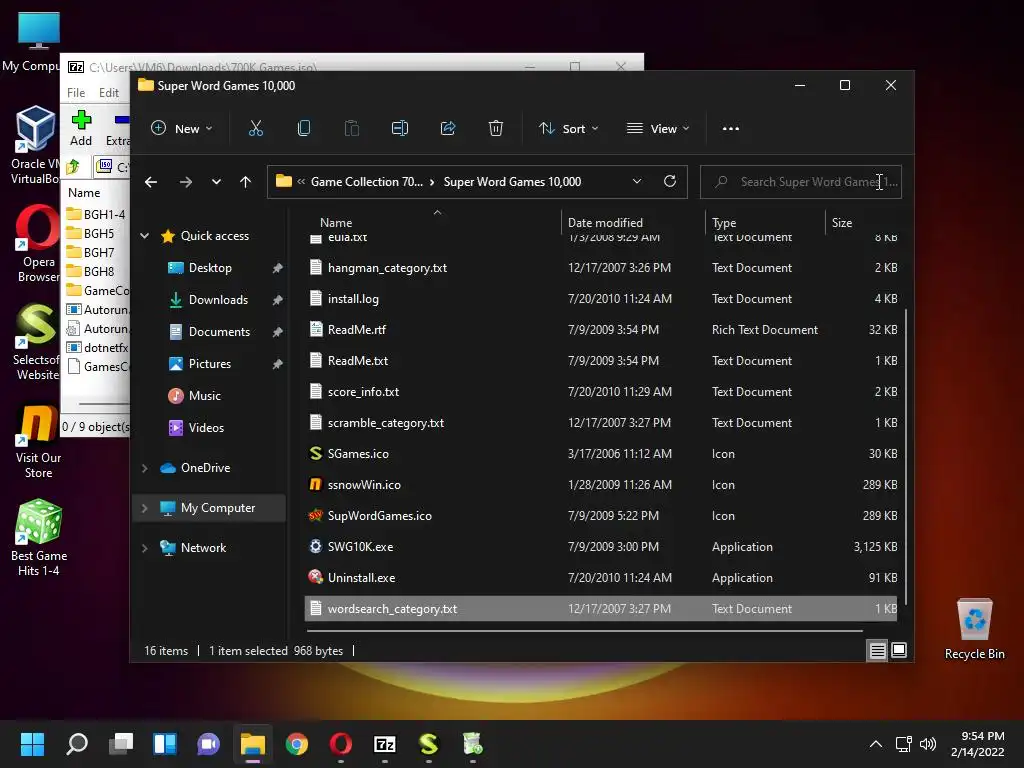The image size is (1024, 768).
Task: Select the ssnowWin.ico file
Action: (364, 485)
